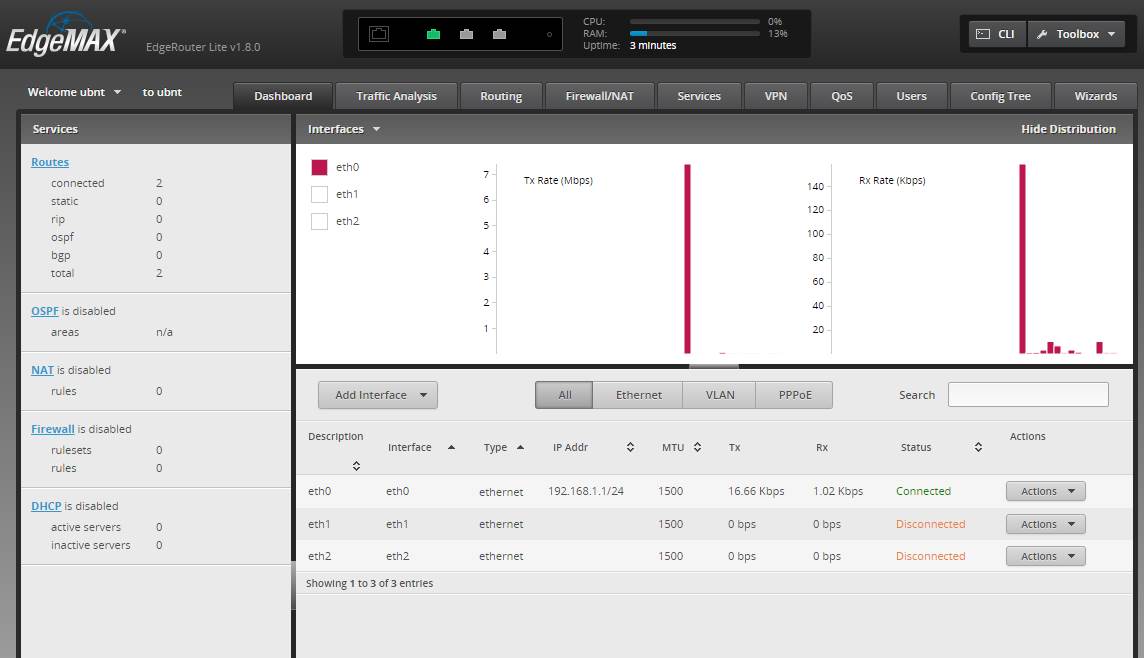The height and width of the screenshot is (658, 1144).
Task: Open the Toolbox dropdown menu
Action: pos(1075,34)
